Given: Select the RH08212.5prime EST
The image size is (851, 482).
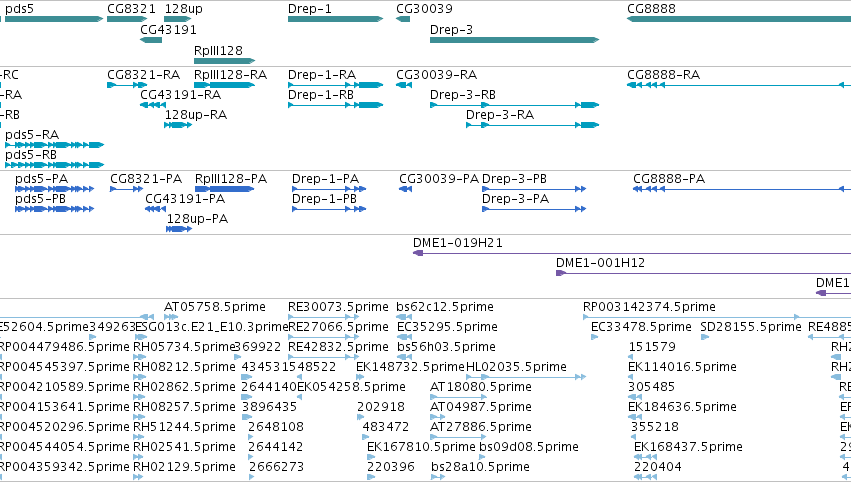Looking at the screenshot, I should 139,377.
